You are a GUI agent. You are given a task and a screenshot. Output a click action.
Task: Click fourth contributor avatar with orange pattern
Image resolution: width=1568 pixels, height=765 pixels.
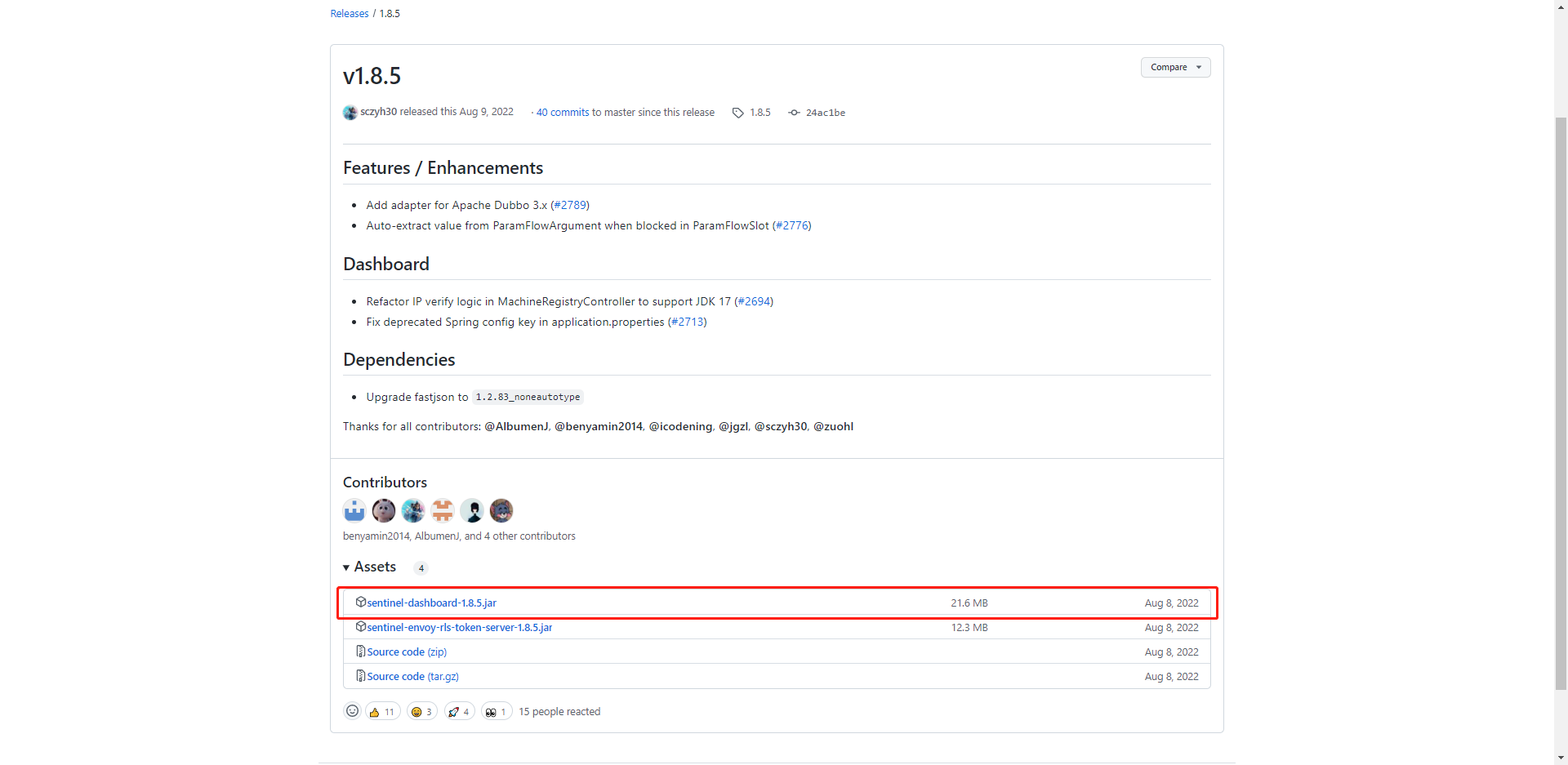443,510
